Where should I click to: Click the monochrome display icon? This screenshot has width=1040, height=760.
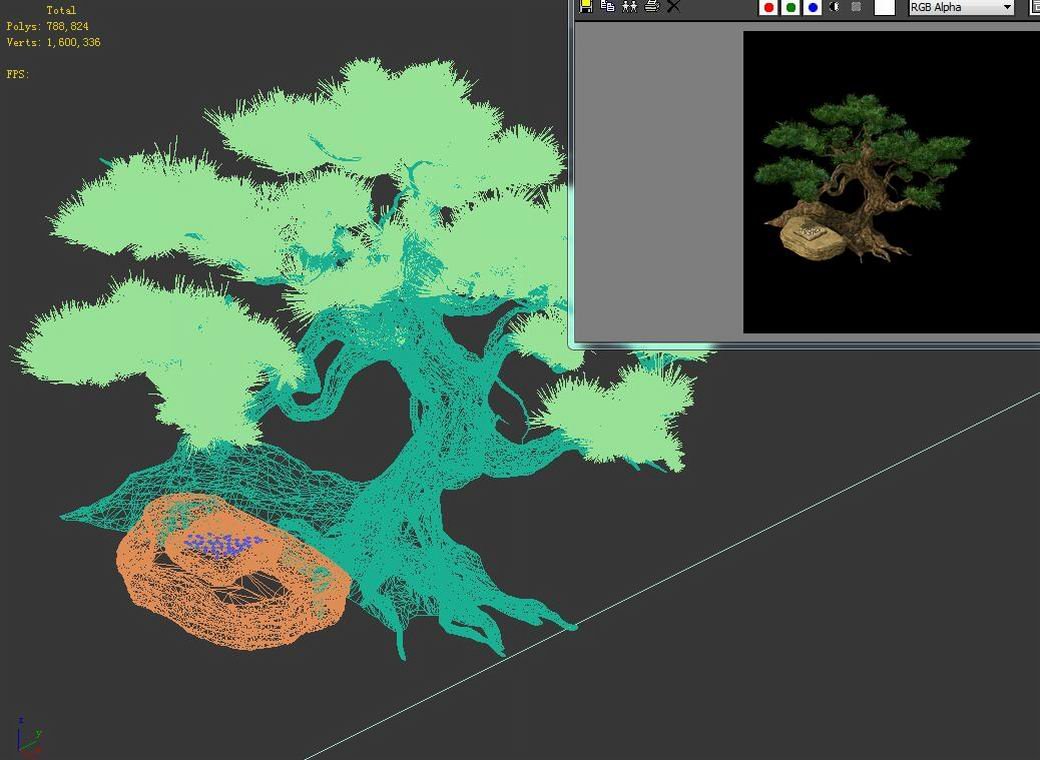tap(856, 7)
